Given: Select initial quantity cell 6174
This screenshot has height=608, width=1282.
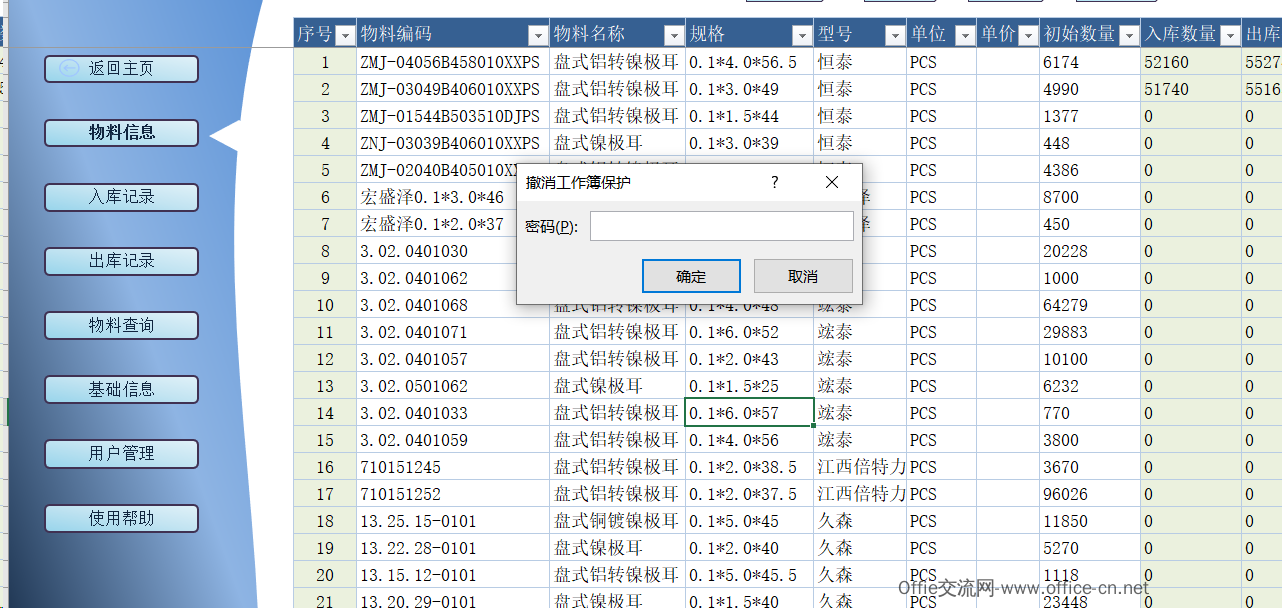Looking at the screenshot, I should [1090, 62].
